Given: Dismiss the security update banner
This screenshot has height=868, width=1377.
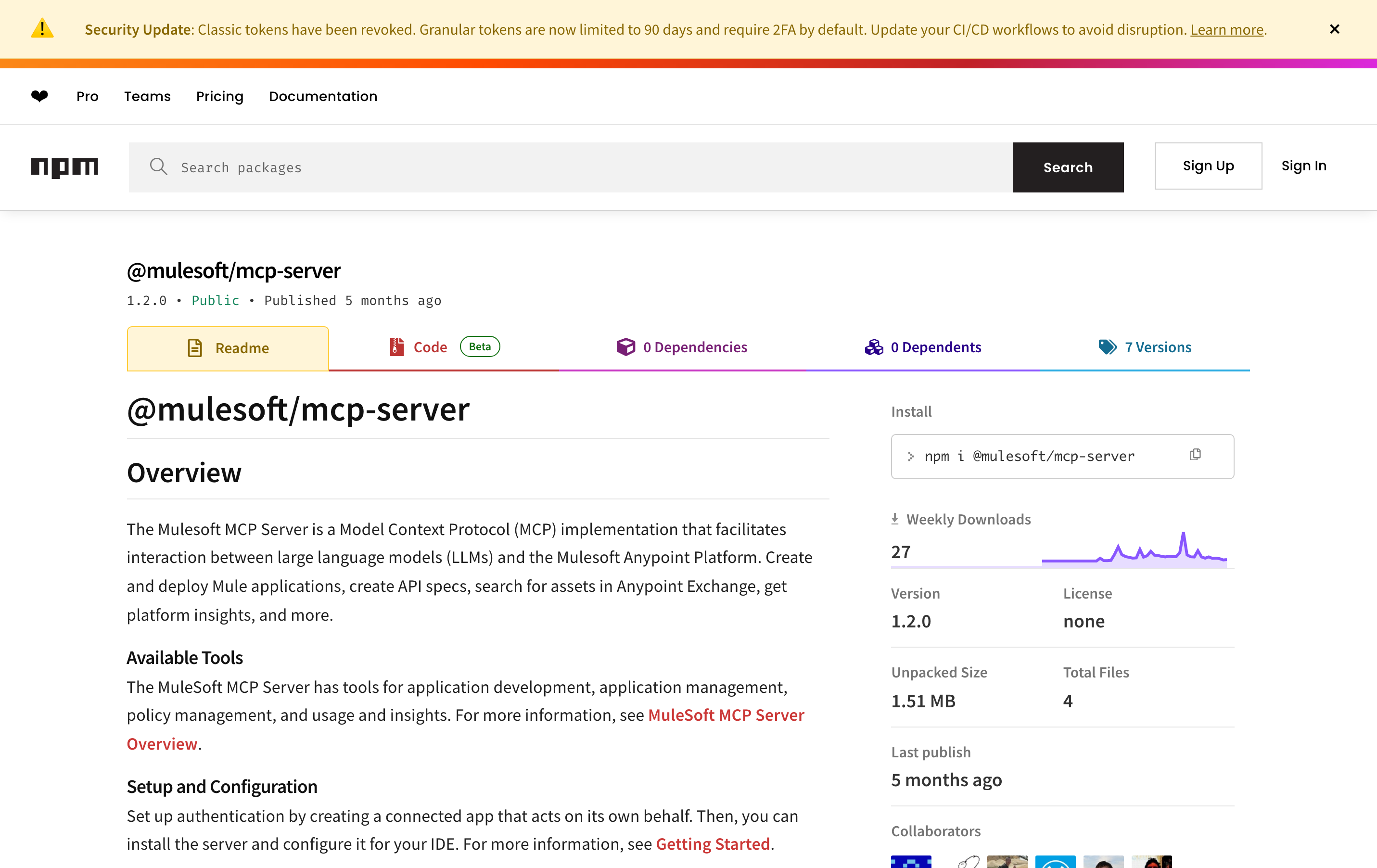Looking at the screenshot, I should [x=1334, y=29].
